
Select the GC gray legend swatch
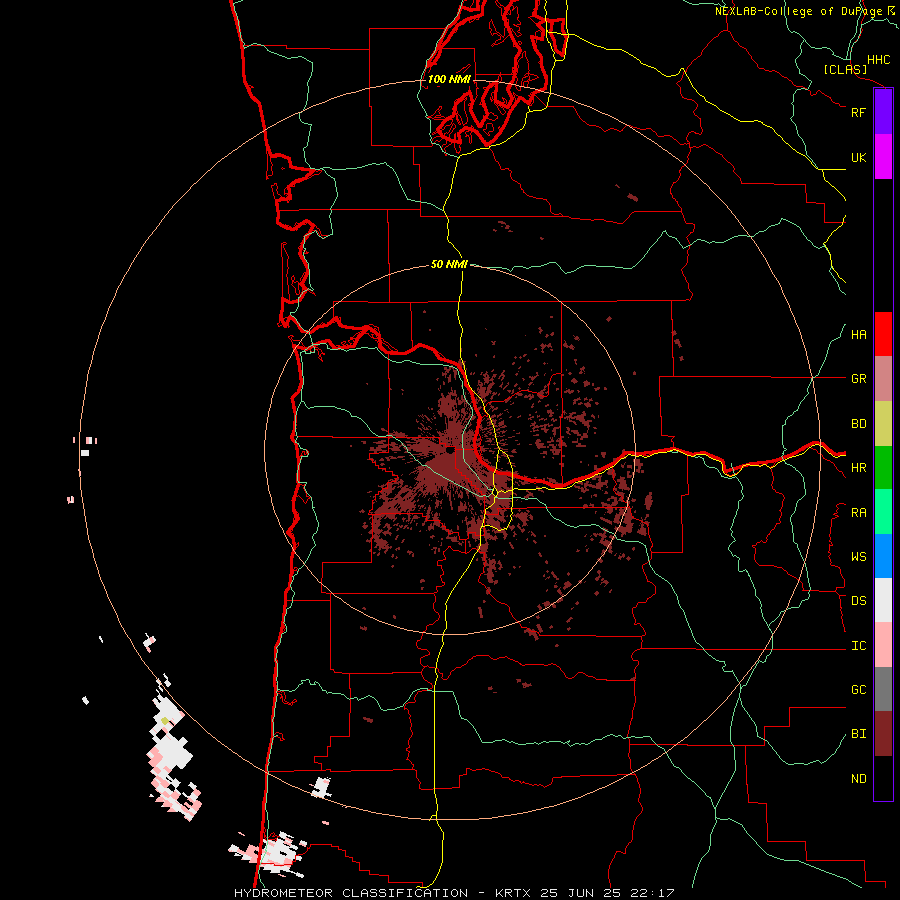[x=883, y=689]
